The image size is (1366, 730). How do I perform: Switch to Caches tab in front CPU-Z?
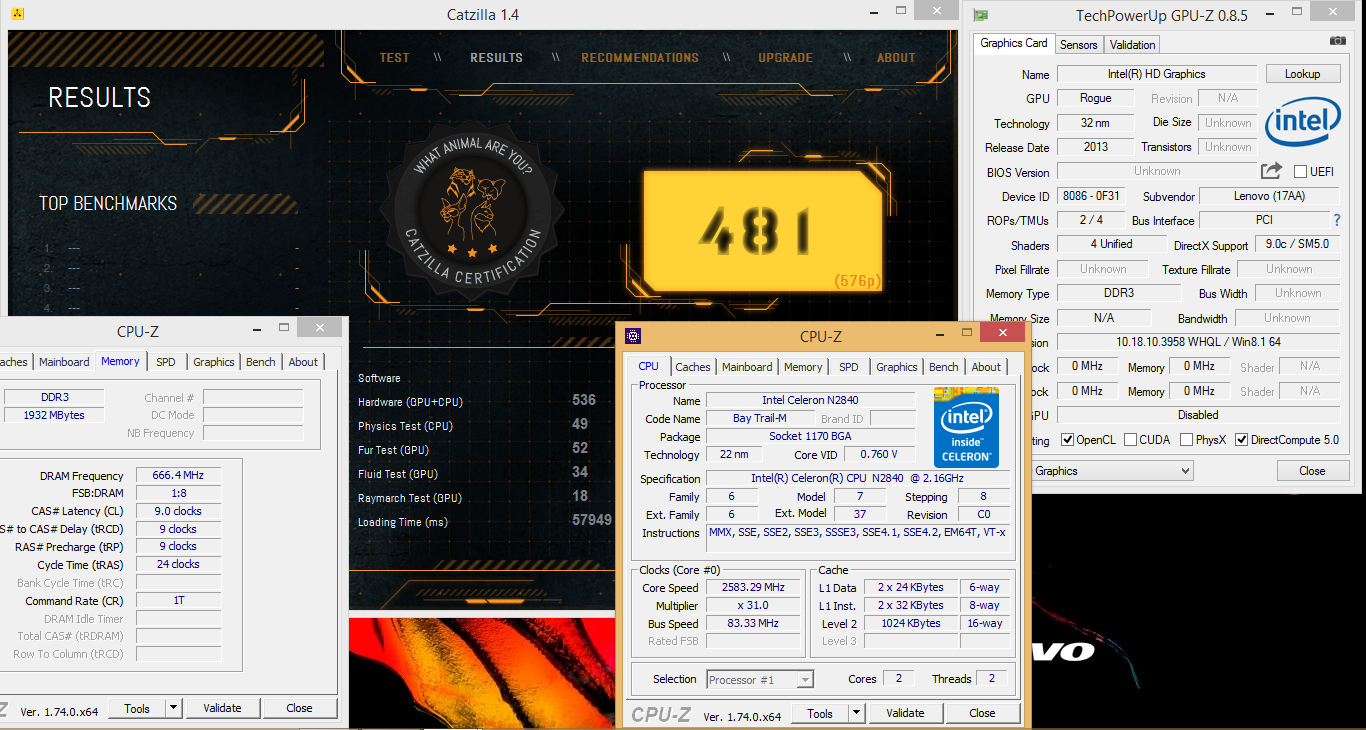coord(693,367)
